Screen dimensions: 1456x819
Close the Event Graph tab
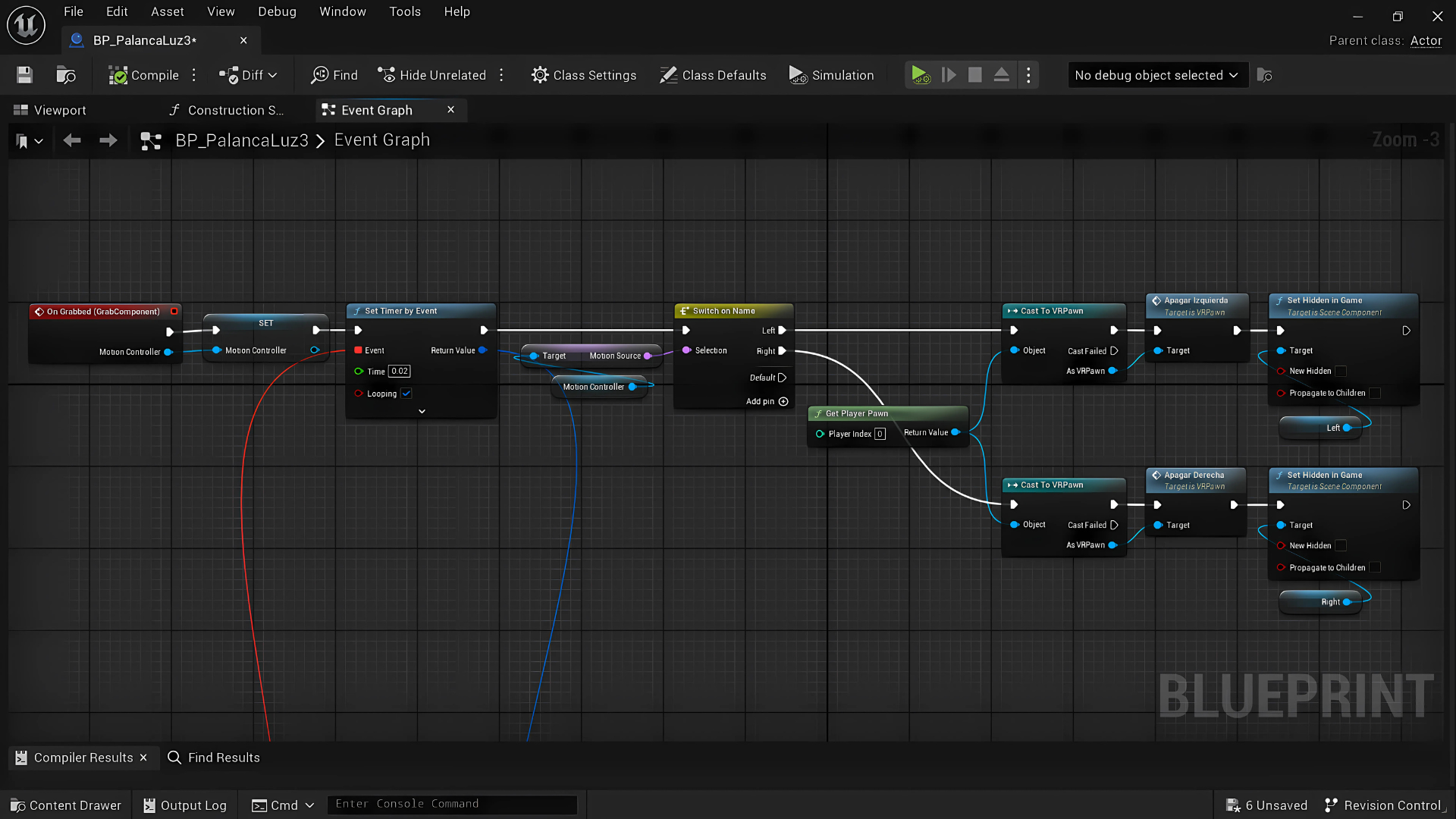pyautogui.click(x=450, y=109)
